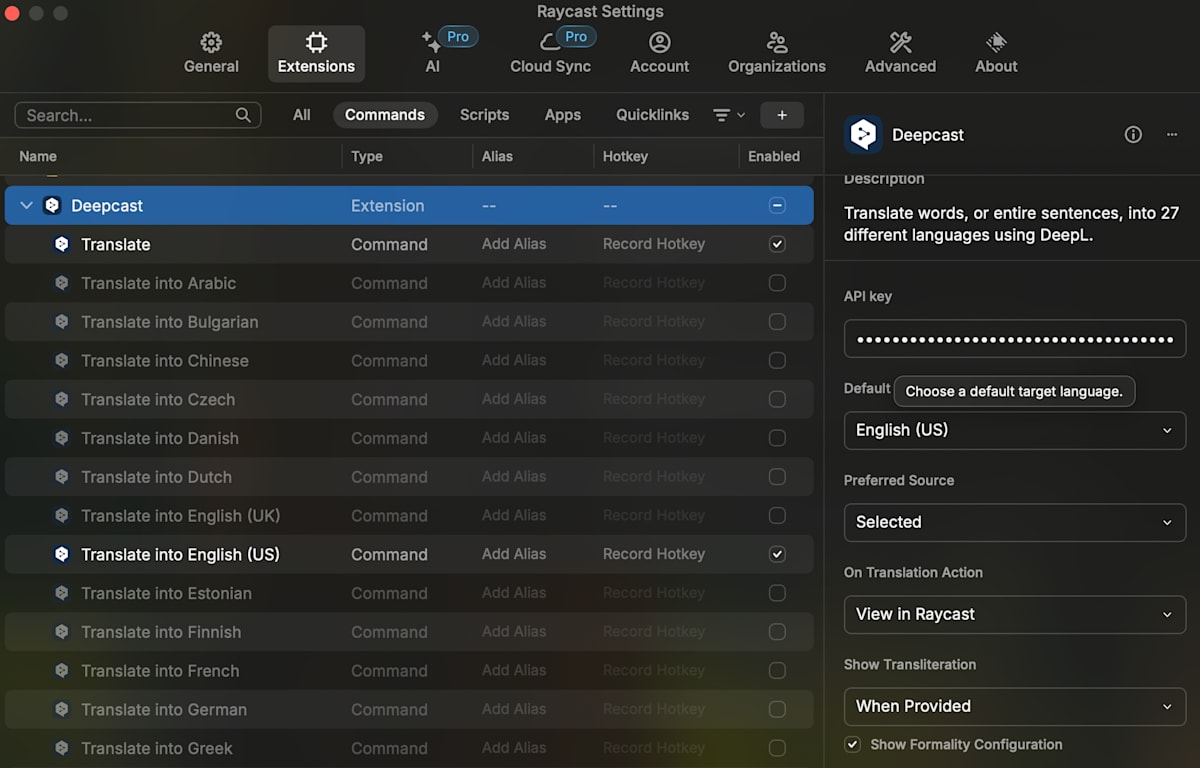Uncheck Show Formality Configuration
Screen dimensions: 1200x768
[x=853, y=744]
